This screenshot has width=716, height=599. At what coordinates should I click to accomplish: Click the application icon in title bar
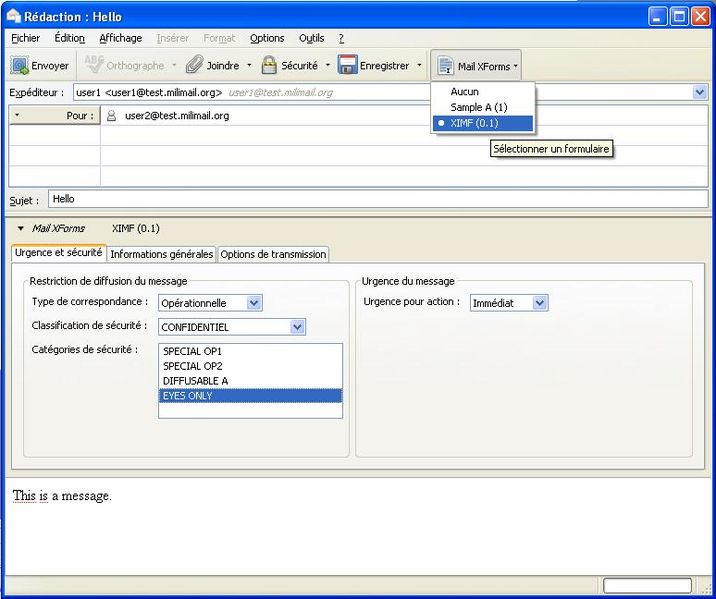pyautogui.click(x=13, y=16)
